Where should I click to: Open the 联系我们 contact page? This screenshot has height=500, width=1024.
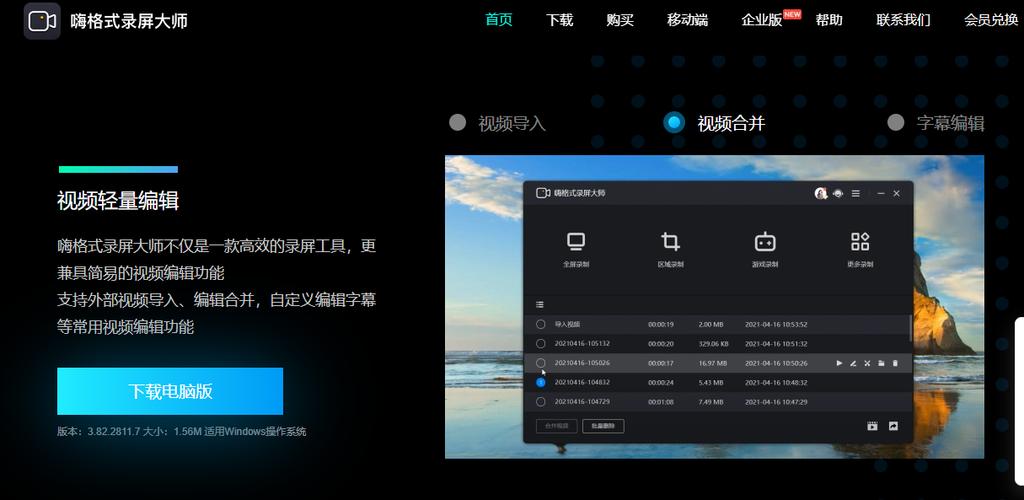[x=903, y=20]
